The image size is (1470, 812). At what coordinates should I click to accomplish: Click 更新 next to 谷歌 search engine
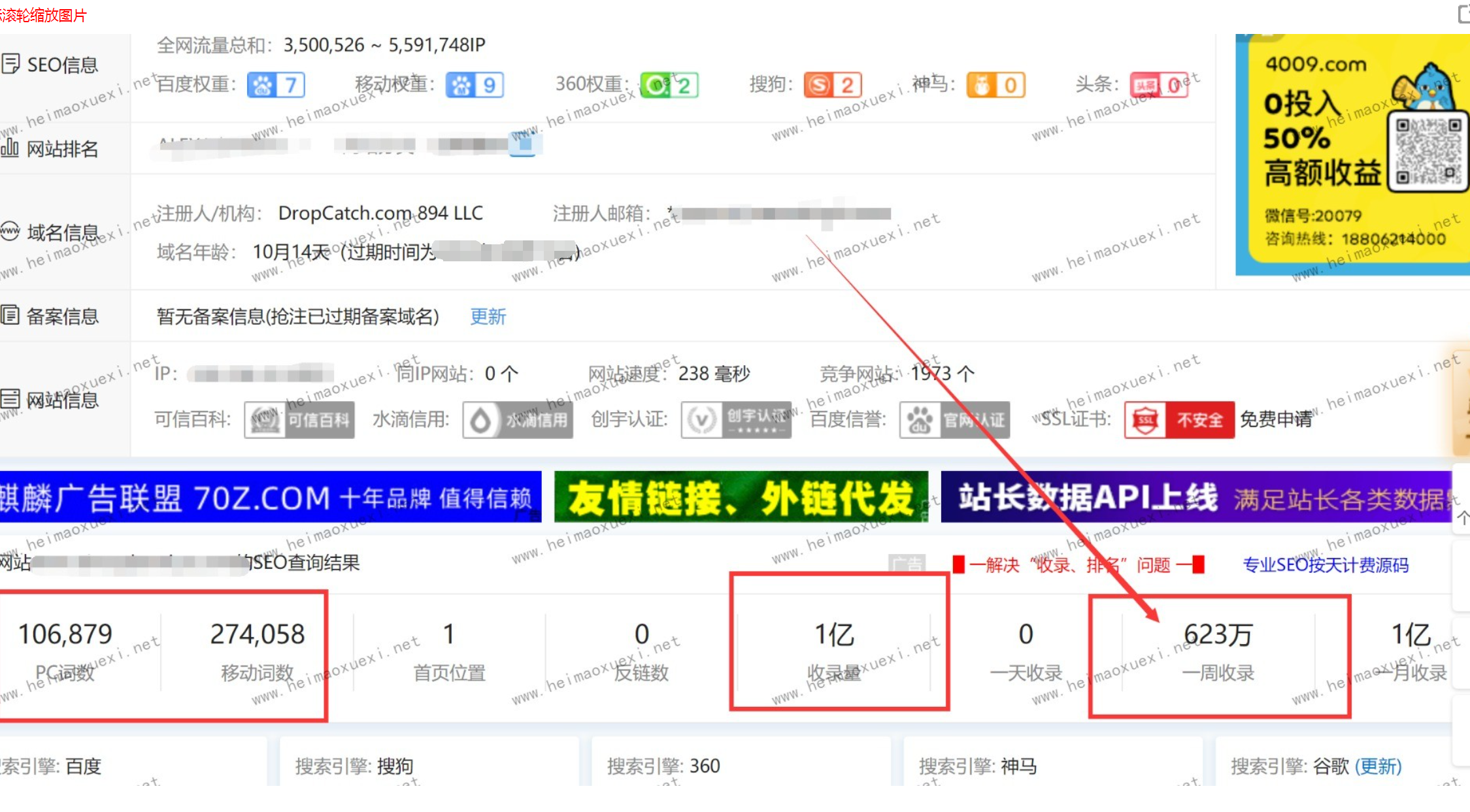click(x=1382, y=766)
